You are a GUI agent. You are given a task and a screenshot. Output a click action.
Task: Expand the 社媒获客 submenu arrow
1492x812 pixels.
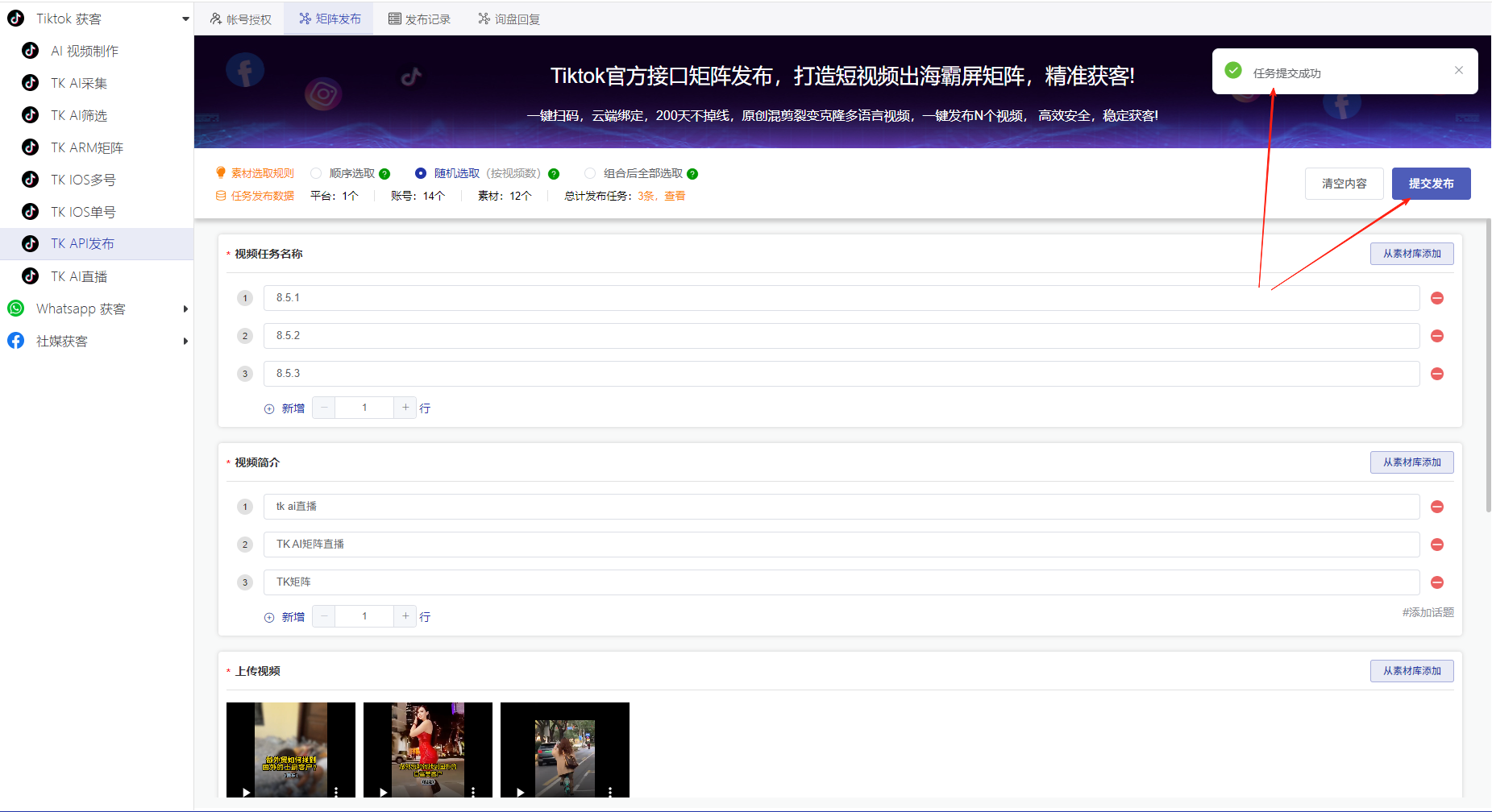[186, 340]
